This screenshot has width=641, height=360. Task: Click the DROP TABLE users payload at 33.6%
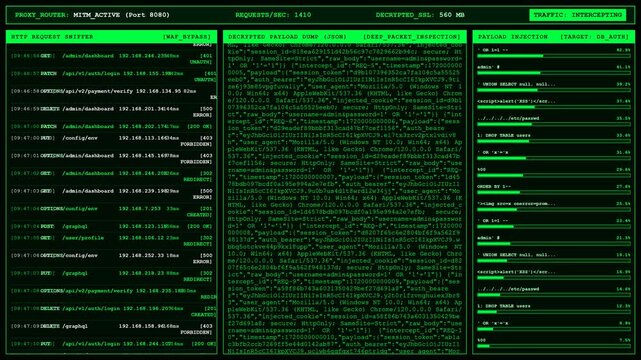click(554, 138)
